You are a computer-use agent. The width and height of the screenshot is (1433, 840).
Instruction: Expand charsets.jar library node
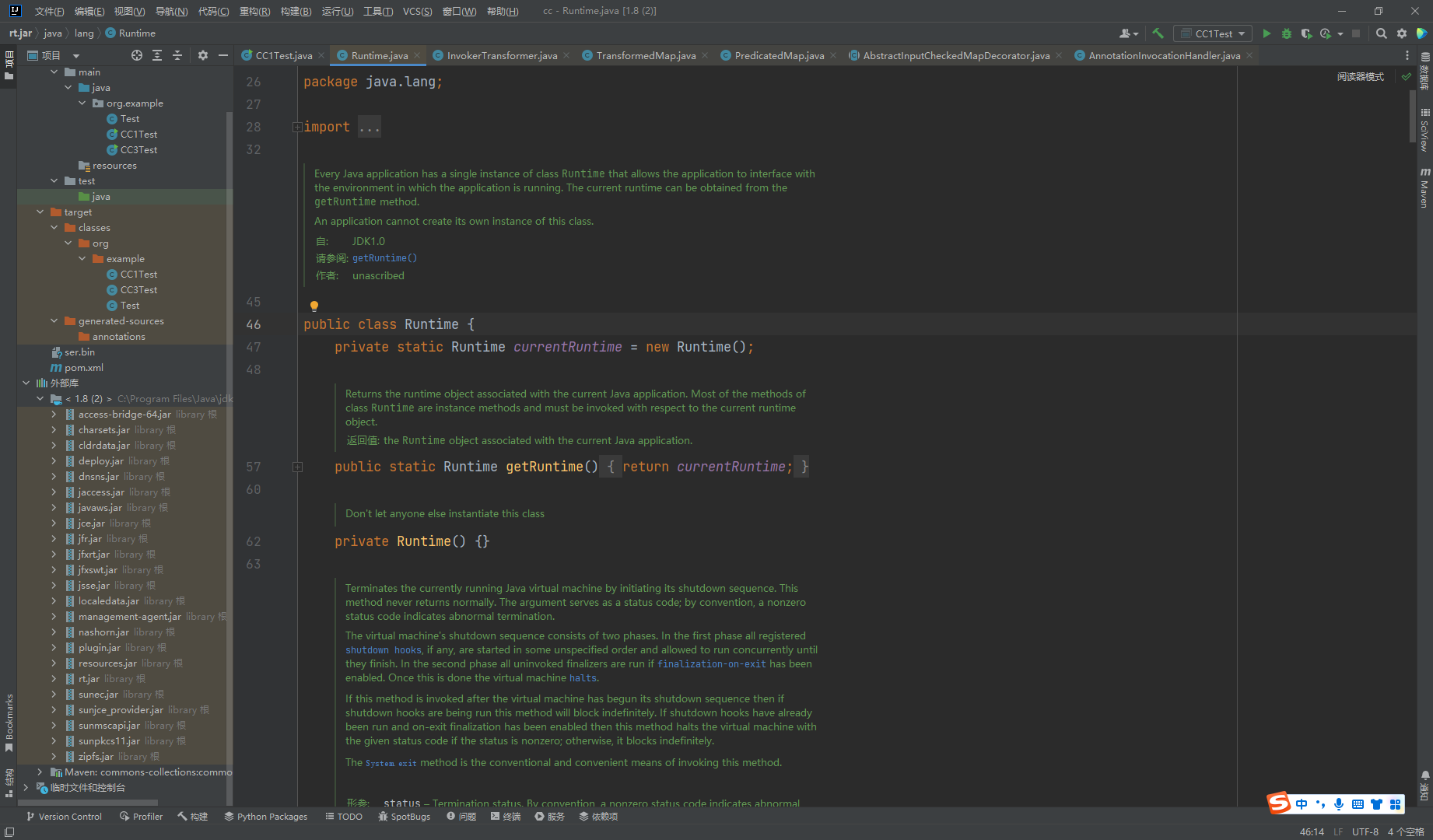(x=54, y=429)
